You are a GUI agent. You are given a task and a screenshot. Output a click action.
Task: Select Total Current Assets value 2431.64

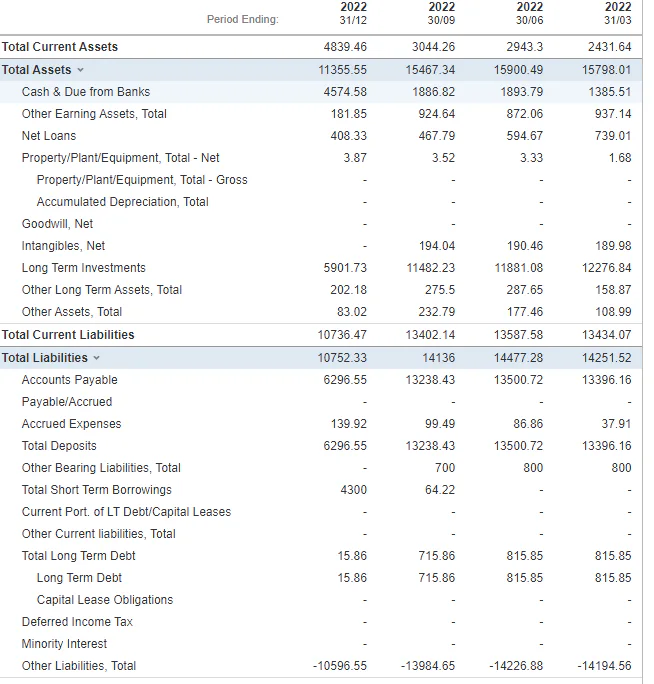pos(609,47)
